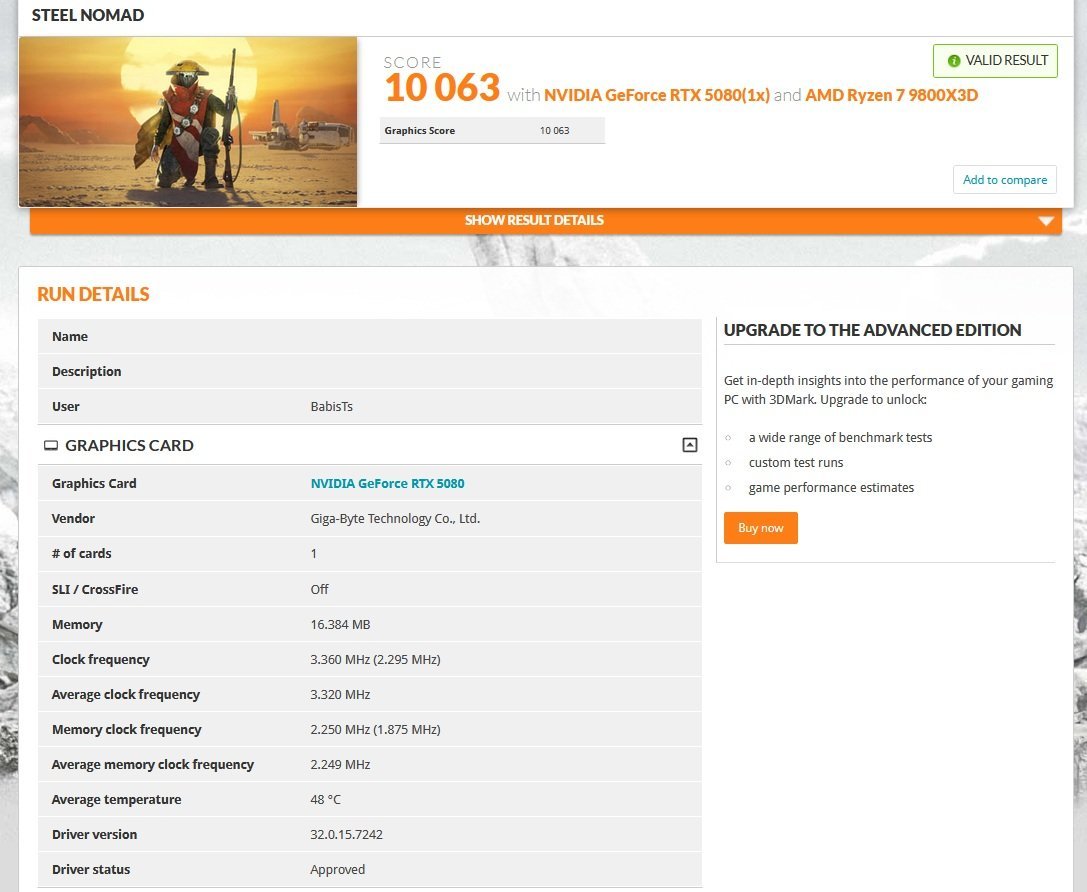This screenshot has width=1087, height=892.
Task: Click the monitor icon beside GRAPHICS CARD
Action: click(x=51, y=445)
